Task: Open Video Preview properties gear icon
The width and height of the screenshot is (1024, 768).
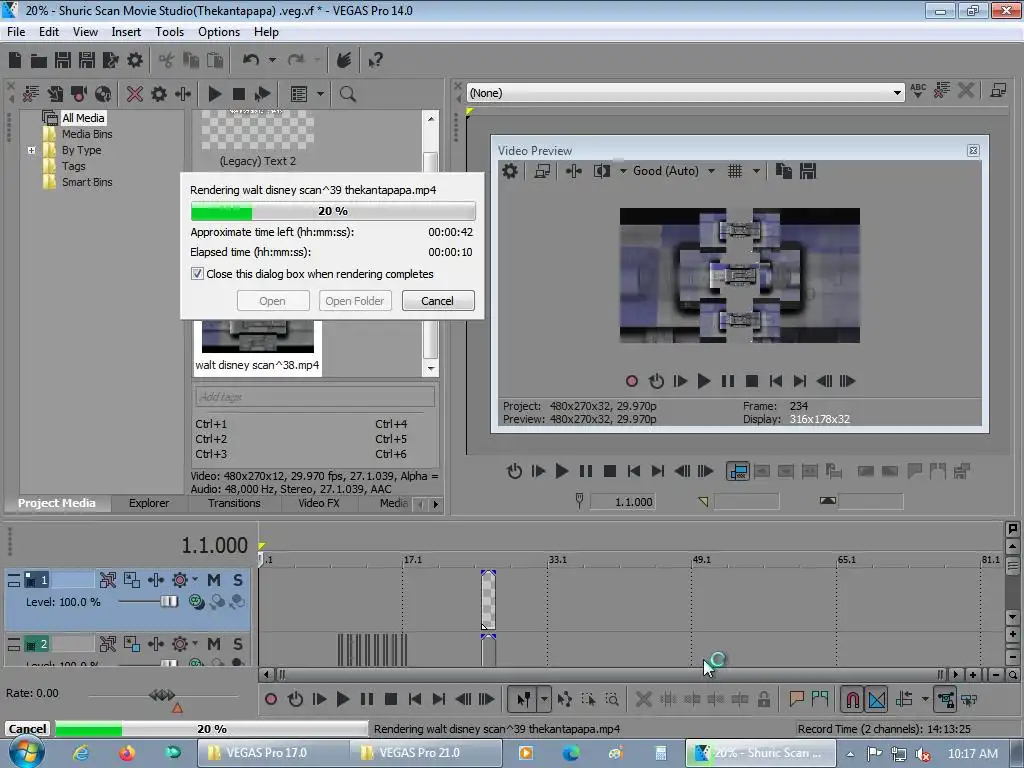Action: click(509, 171)
